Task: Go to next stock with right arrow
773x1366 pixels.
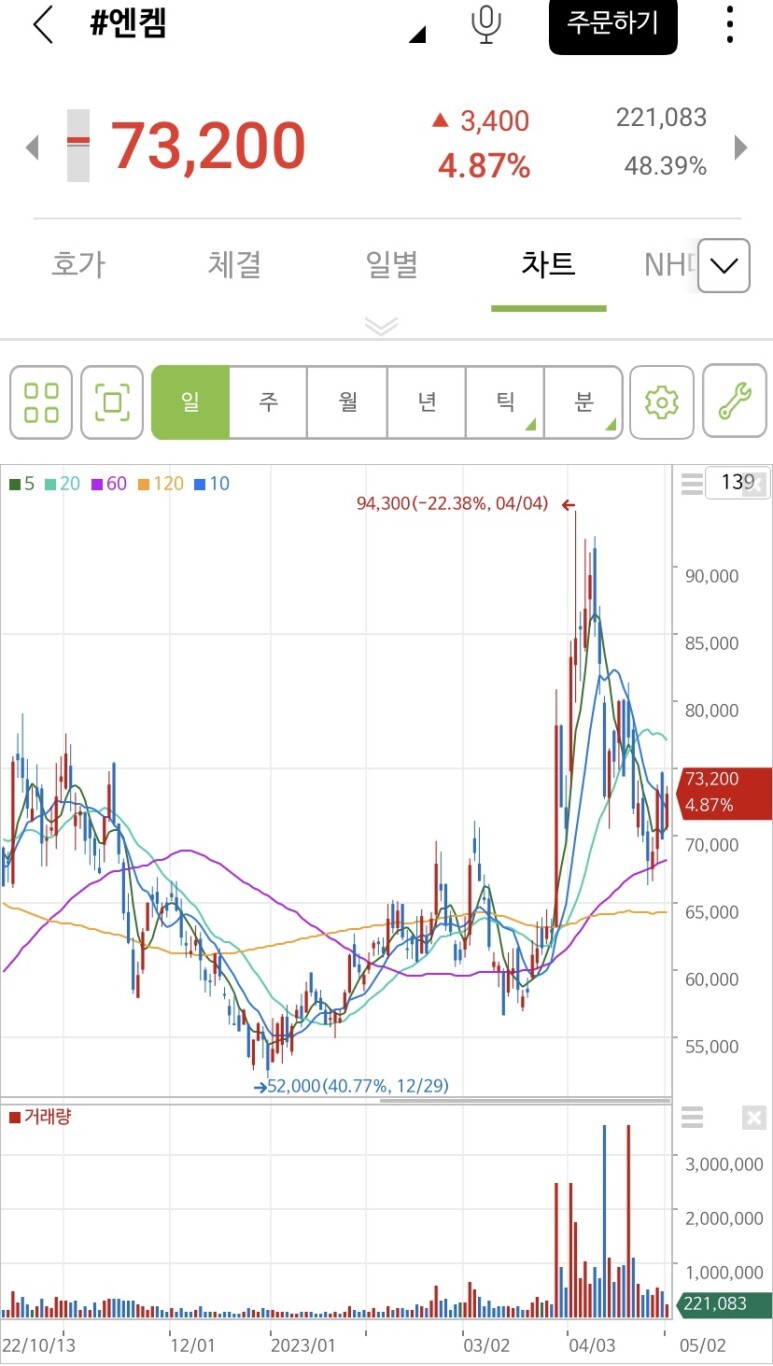Action: (741, 148)
